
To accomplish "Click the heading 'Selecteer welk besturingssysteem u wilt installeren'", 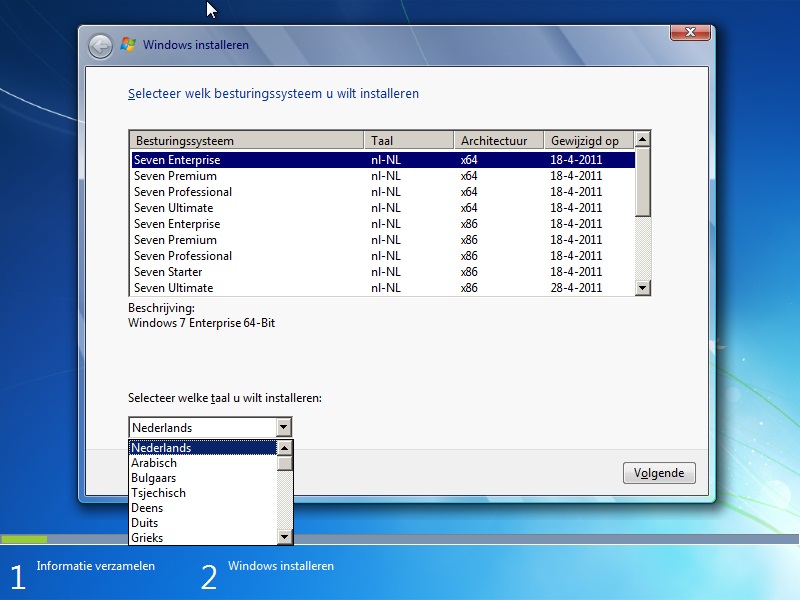I will click(273, 94).
